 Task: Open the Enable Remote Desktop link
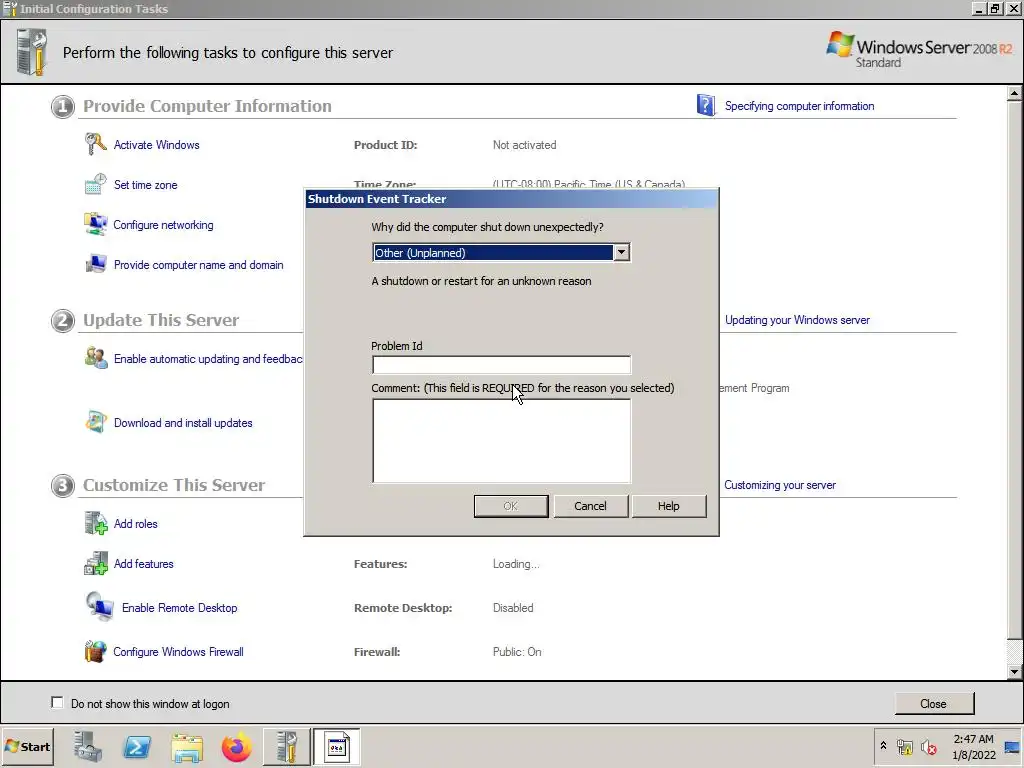[180, 607]
